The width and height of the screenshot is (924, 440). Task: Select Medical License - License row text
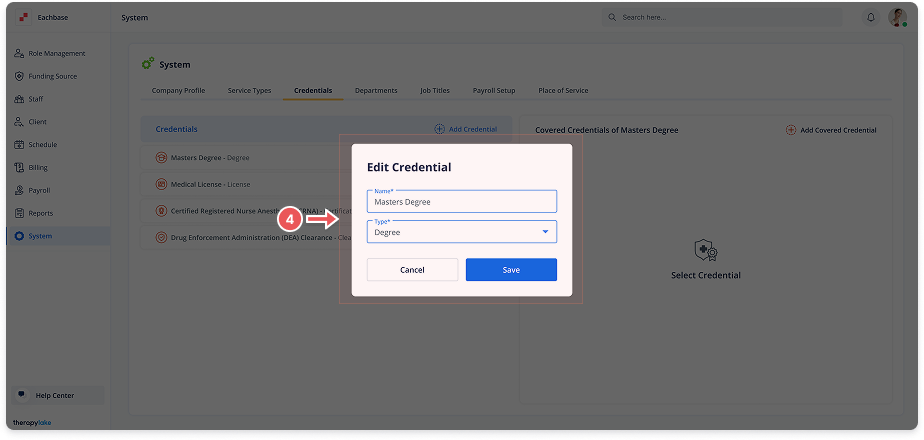[210, 184]
